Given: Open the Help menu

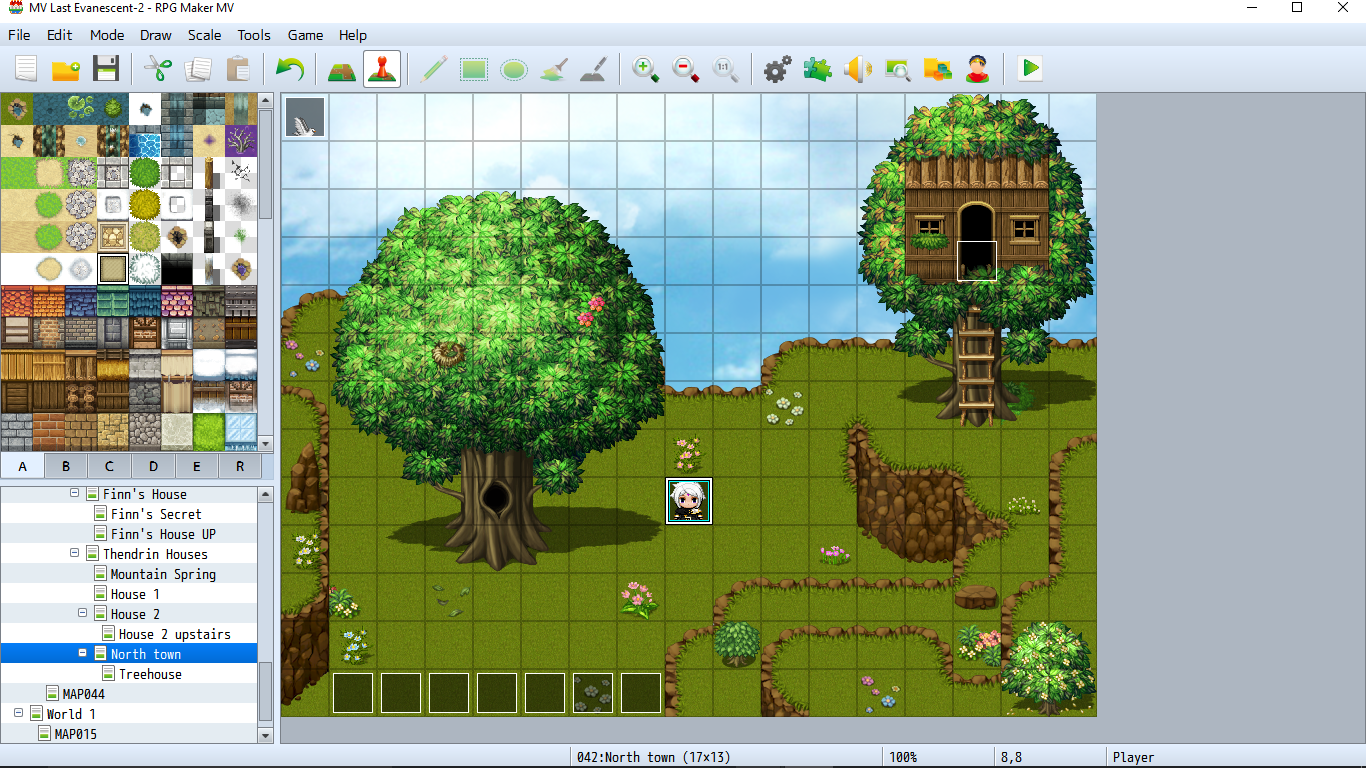Looking at the screenshot, I should pyautogui.click(x=353, y=35).
